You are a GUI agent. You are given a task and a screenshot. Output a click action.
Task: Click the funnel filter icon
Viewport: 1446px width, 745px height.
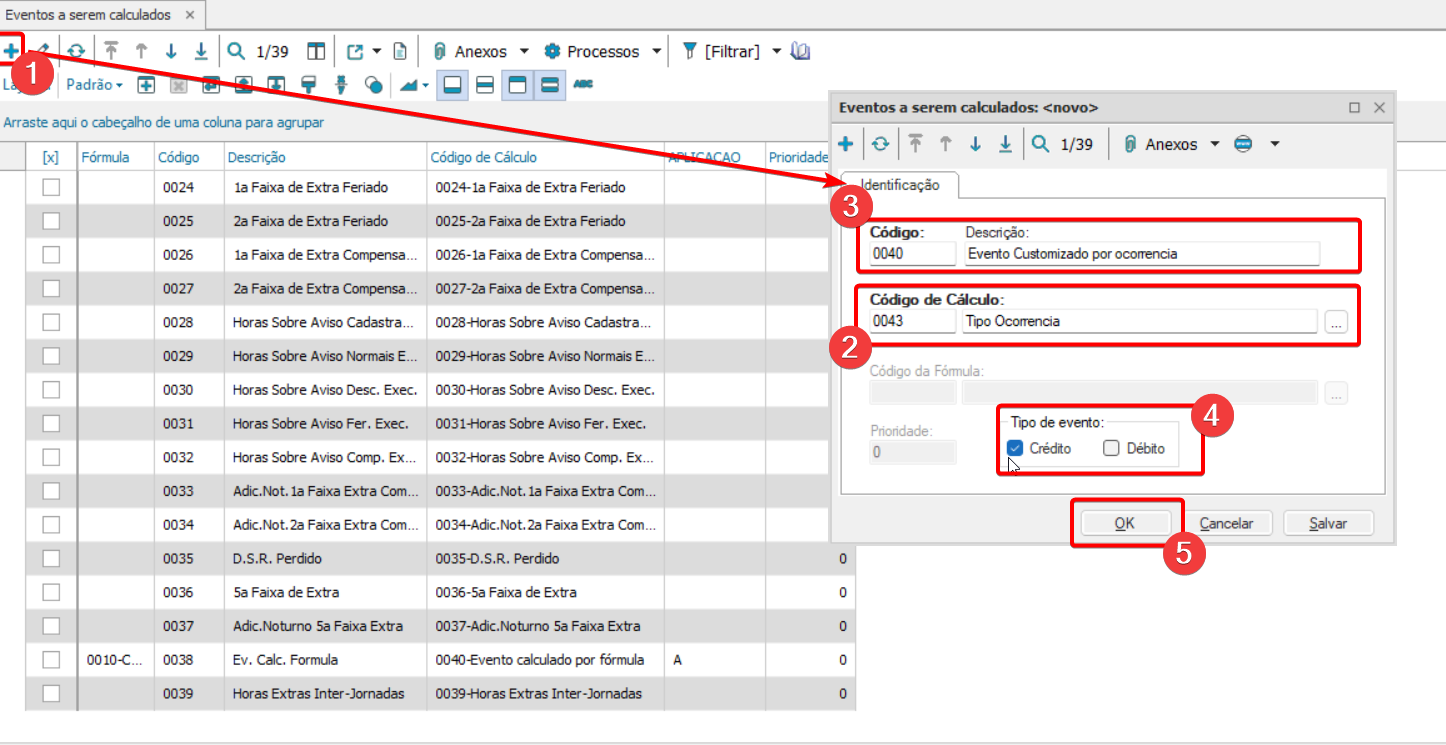689,51
